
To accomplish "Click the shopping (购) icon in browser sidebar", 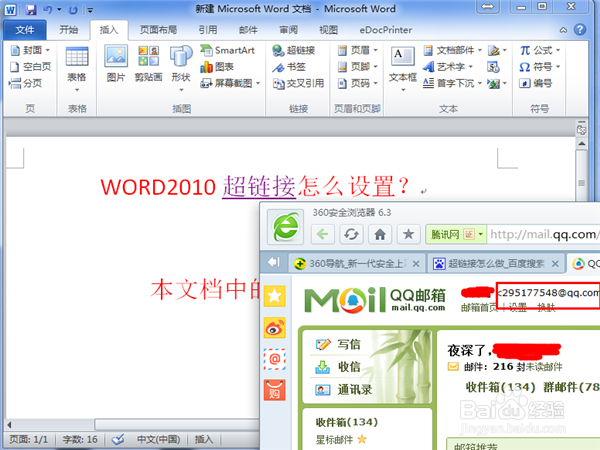I will click(x=274, y=390).
